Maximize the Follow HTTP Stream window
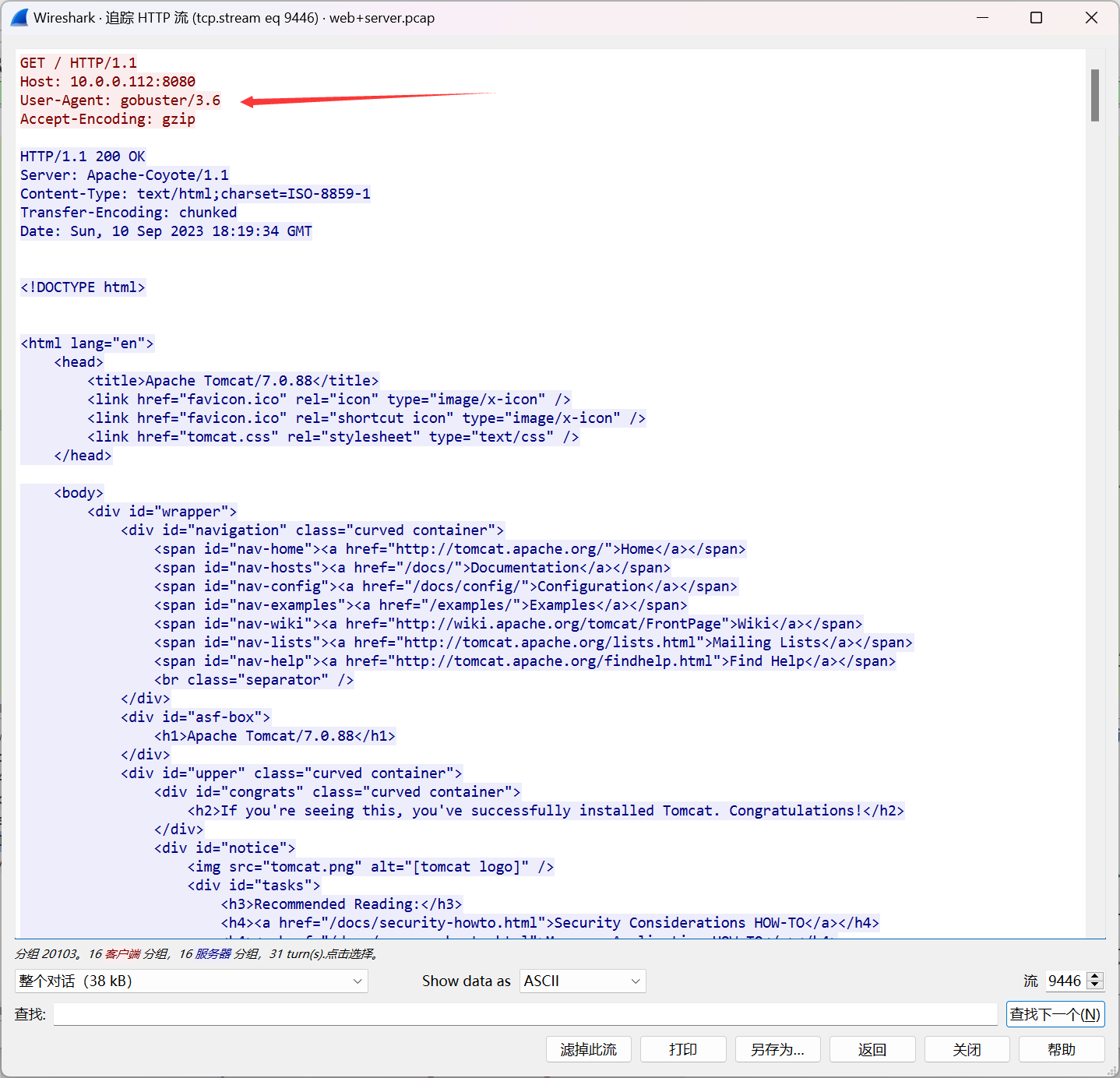The width and height of the screenshot is (1120, 1078). tap(1036, 17)
